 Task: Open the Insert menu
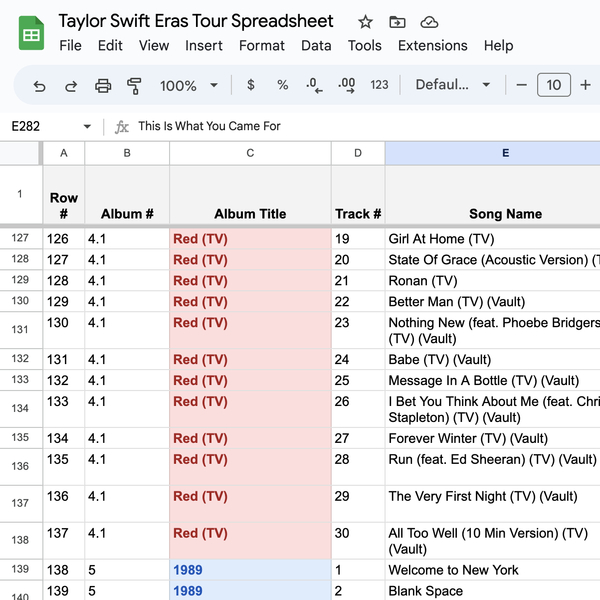(x=204, y=45)
